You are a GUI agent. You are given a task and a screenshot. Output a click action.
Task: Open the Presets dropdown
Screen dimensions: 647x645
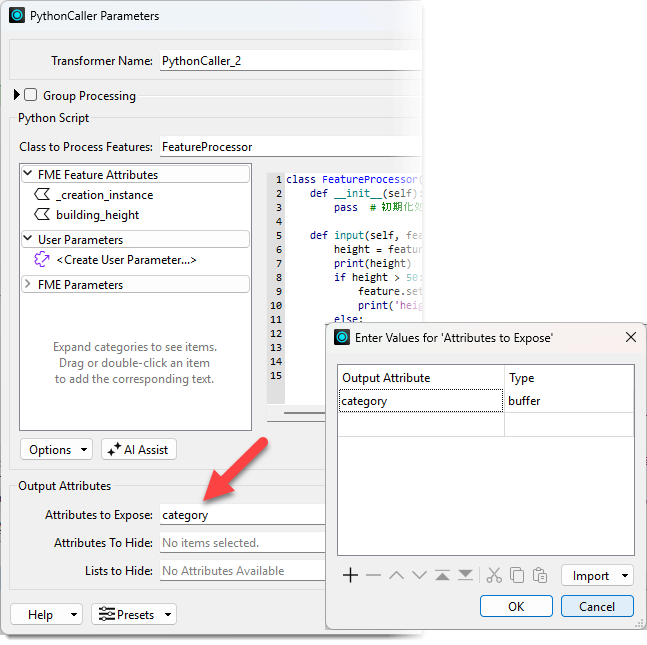pyautogui.click(x=134, y=614)
